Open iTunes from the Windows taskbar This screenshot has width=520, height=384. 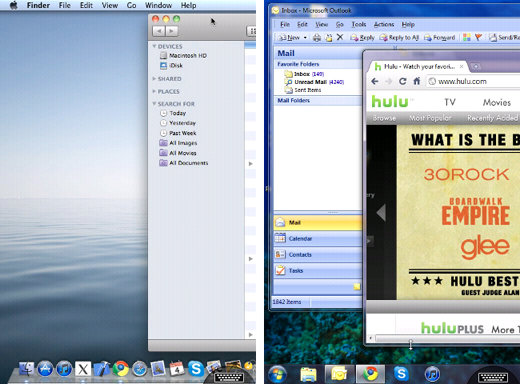[x=432, y=374]
